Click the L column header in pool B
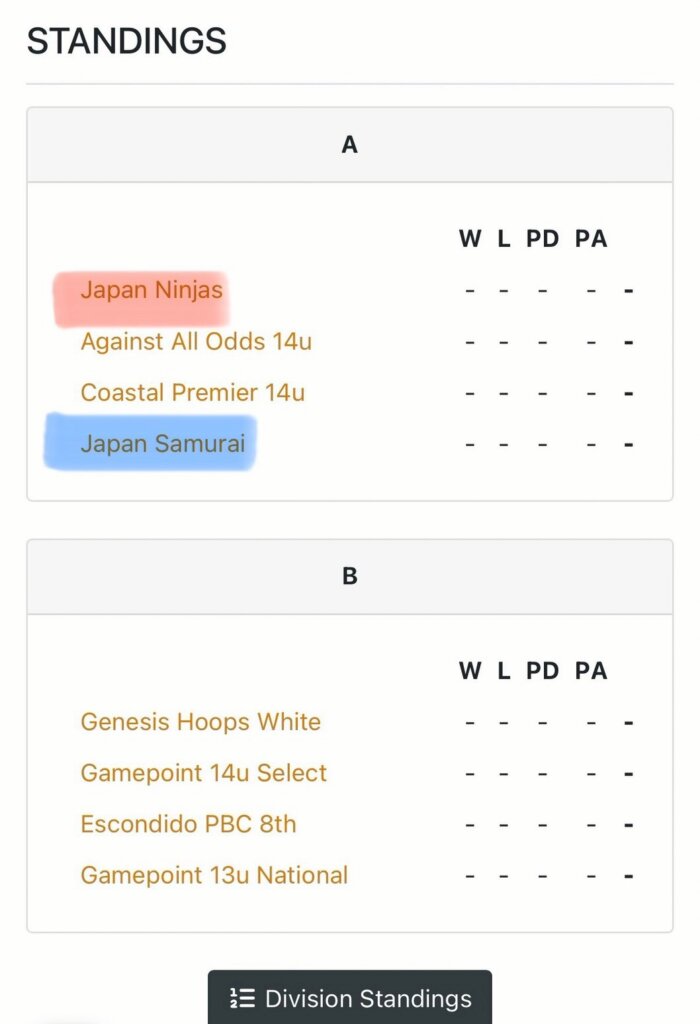This screenshot has height=1024, width=700. (504, 671)
